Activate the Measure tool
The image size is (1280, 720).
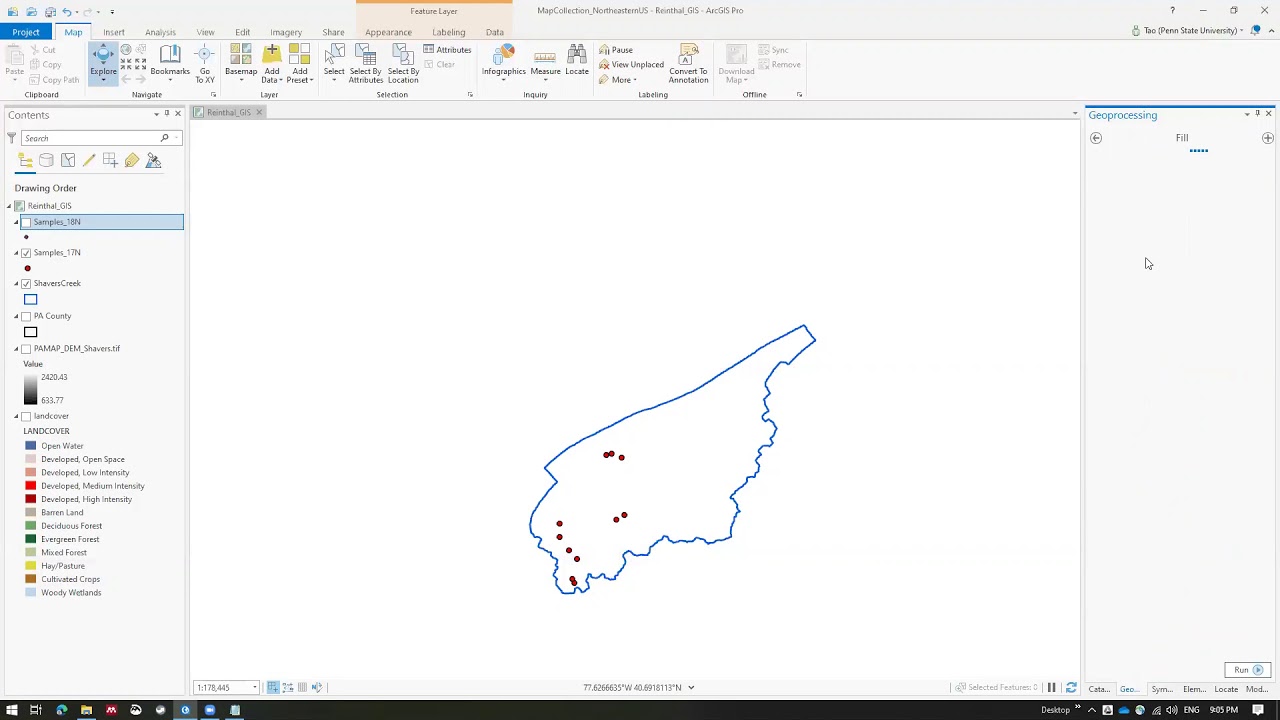click(x=545, y=62)
